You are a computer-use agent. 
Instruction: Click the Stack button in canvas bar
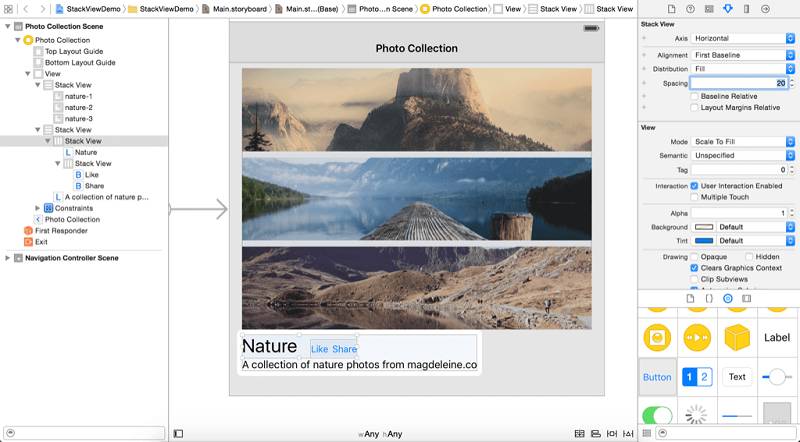pyautogui.click(x=580, y=434)
